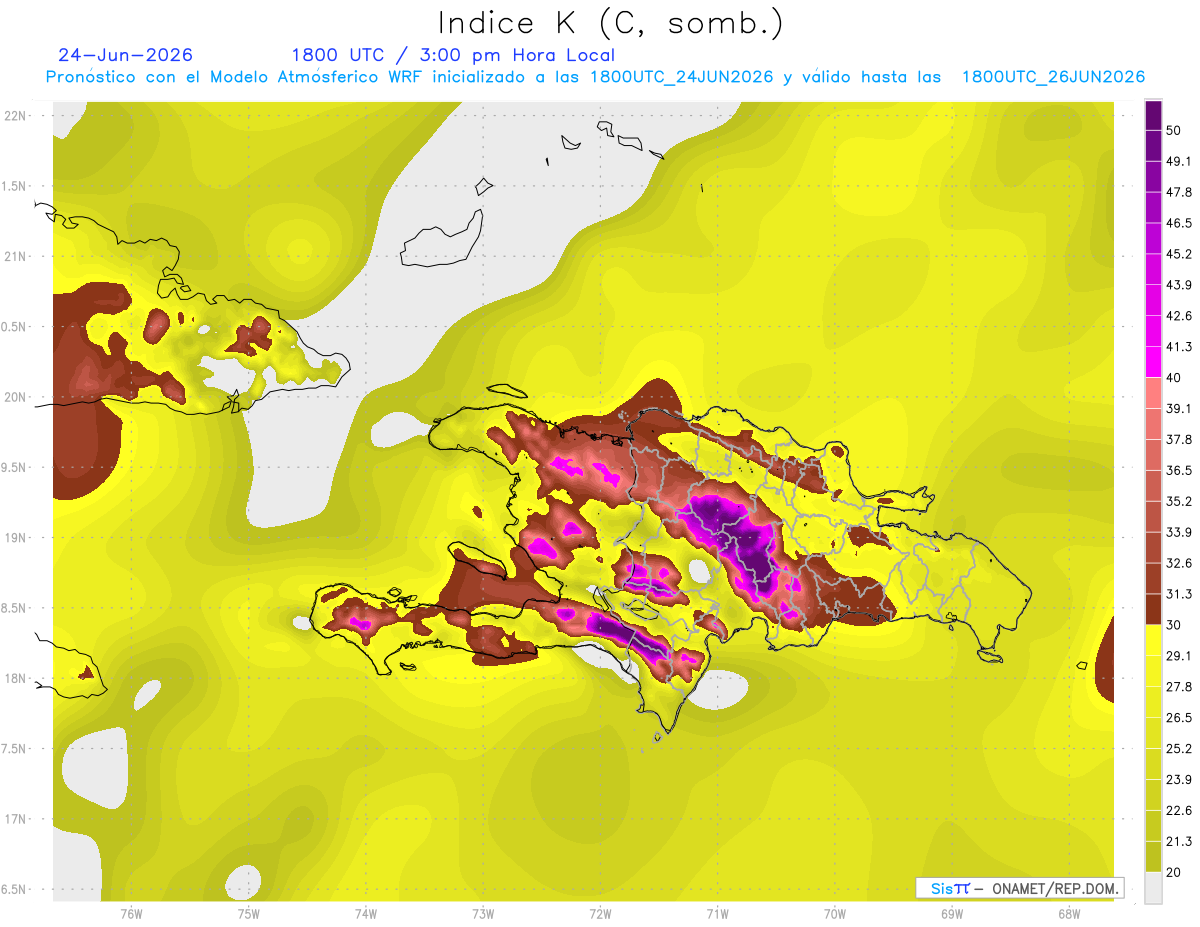Click the "49.1" value on the color scale
The width and height of the screenshot is (1200, 927).
pos(1179,161)
